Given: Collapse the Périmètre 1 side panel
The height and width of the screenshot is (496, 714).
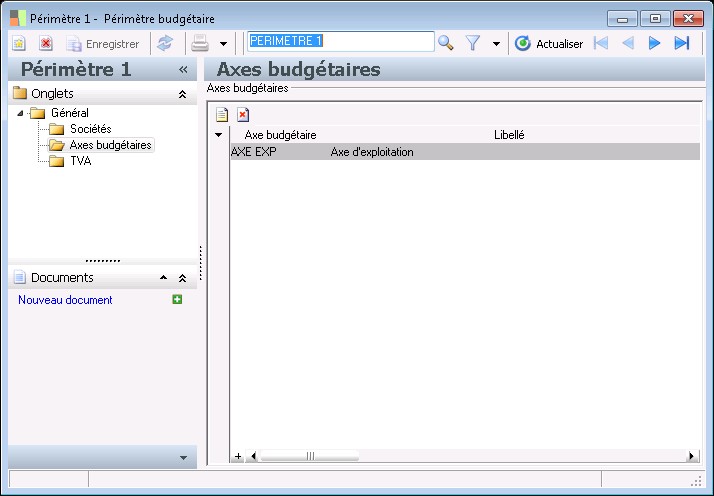Looking at the screenshot, I should click(x=183, y=70).
